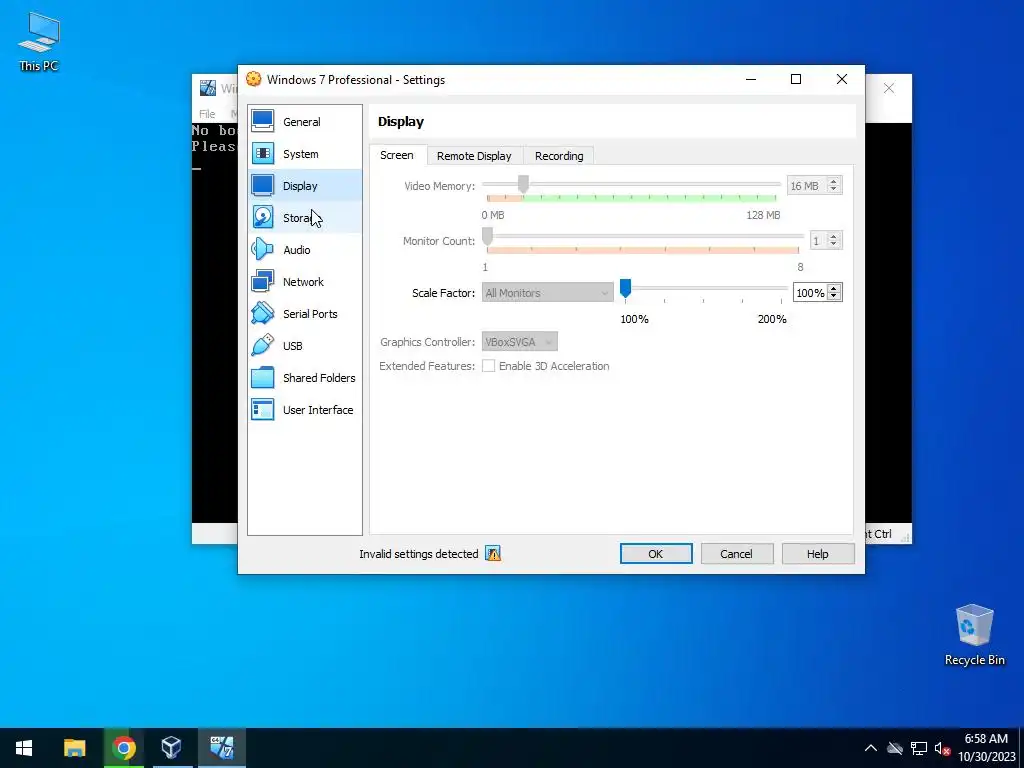1024x768 pixels.
Task: Open the Recycle Bin desktop icon
Action: 974,635
